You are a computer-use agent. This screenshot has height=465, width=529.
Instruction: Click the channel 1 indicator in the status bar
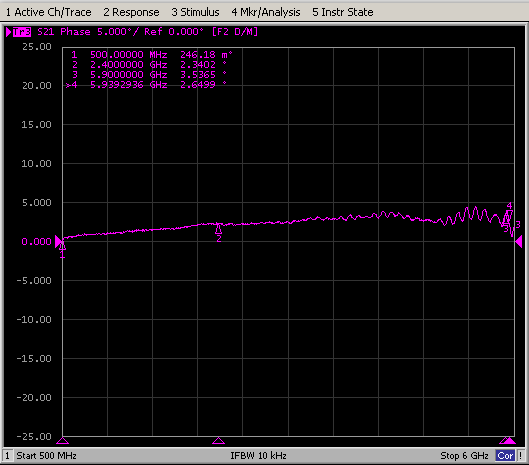7,456
